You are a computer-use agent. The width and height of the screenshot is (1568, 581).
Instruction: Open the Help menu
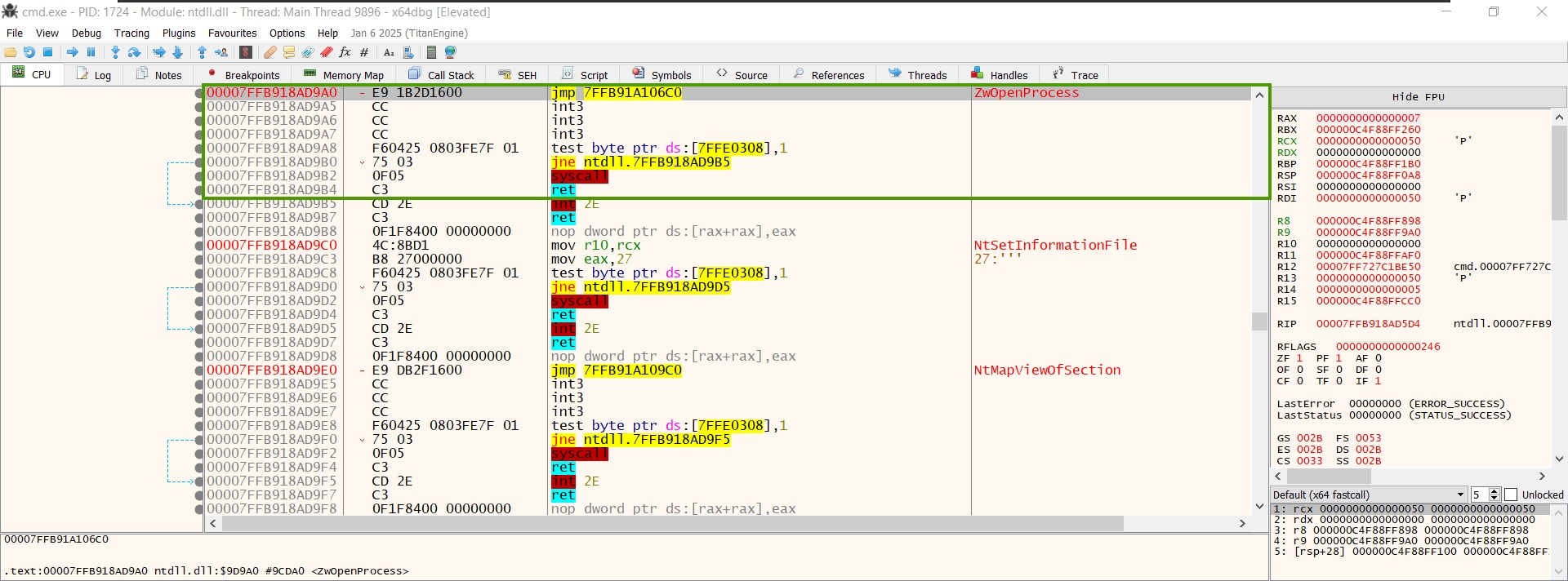(x=328, y=33)
